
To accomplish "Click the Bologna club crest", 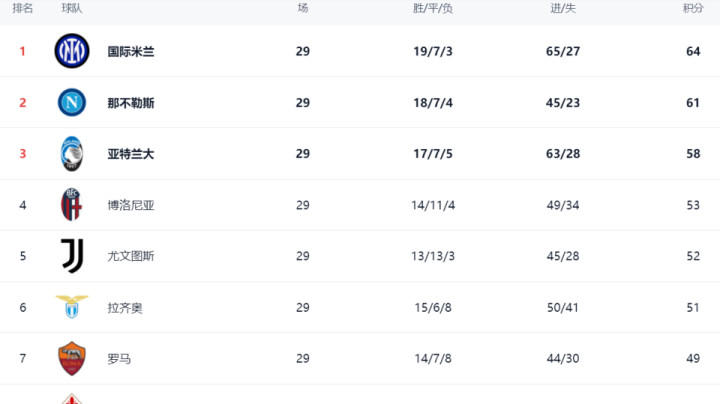I will point(72,205).
